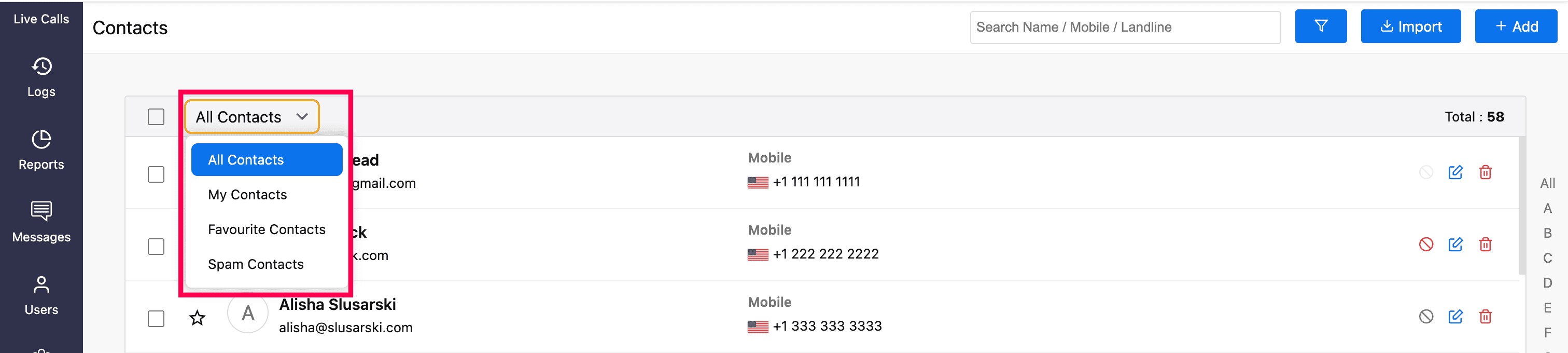Select checkbox for the +1 111 111 1111 contact
This screenshot has height=353, width=1568.
click(156, 174)
